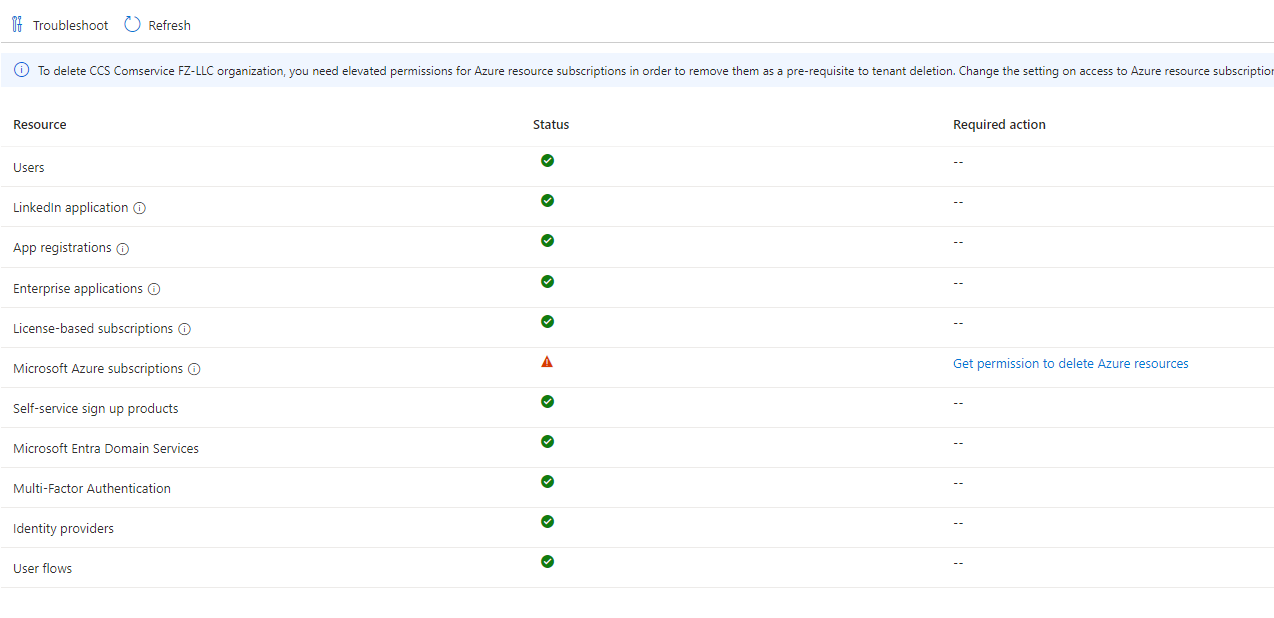Click the warning triangle for Microsoft Azure subscriptions

point(547,361)
